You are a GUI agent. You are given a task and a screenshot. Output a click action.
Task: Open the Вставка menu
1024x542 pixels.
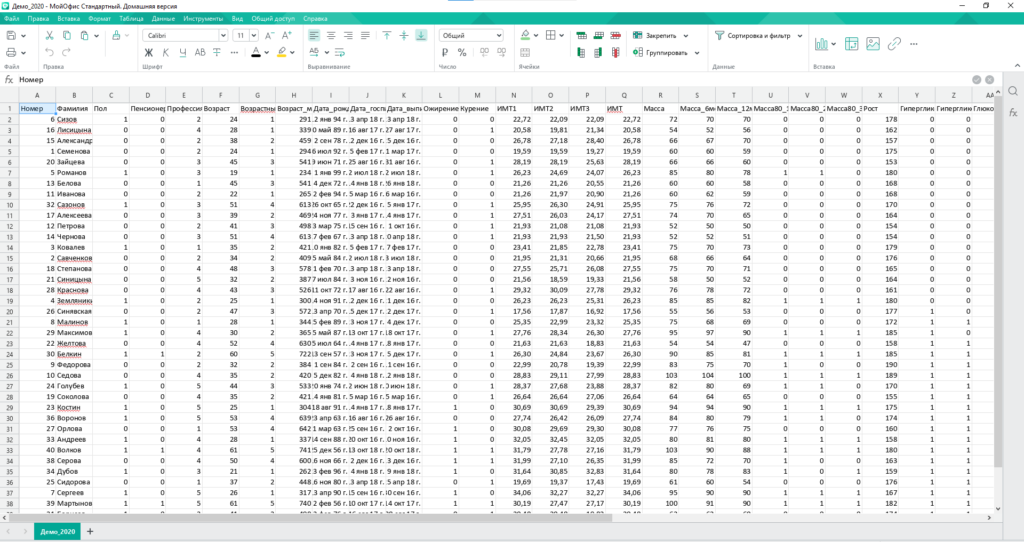click(x=69, y=18)
